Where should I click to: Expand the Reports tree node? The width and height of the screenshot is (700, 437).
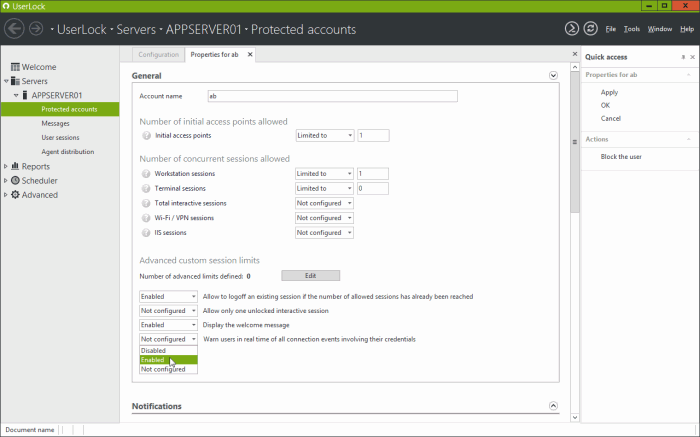7,167
